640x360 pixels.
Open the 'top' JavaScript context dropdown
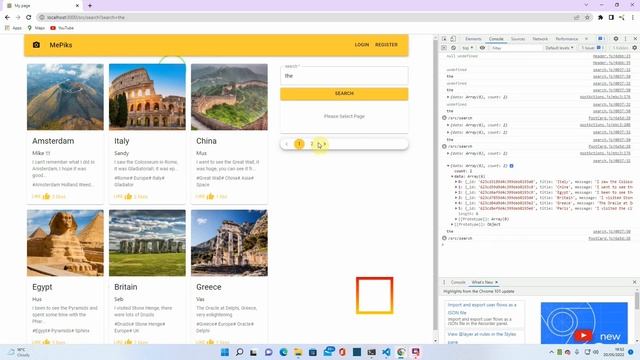click(467, 48)
